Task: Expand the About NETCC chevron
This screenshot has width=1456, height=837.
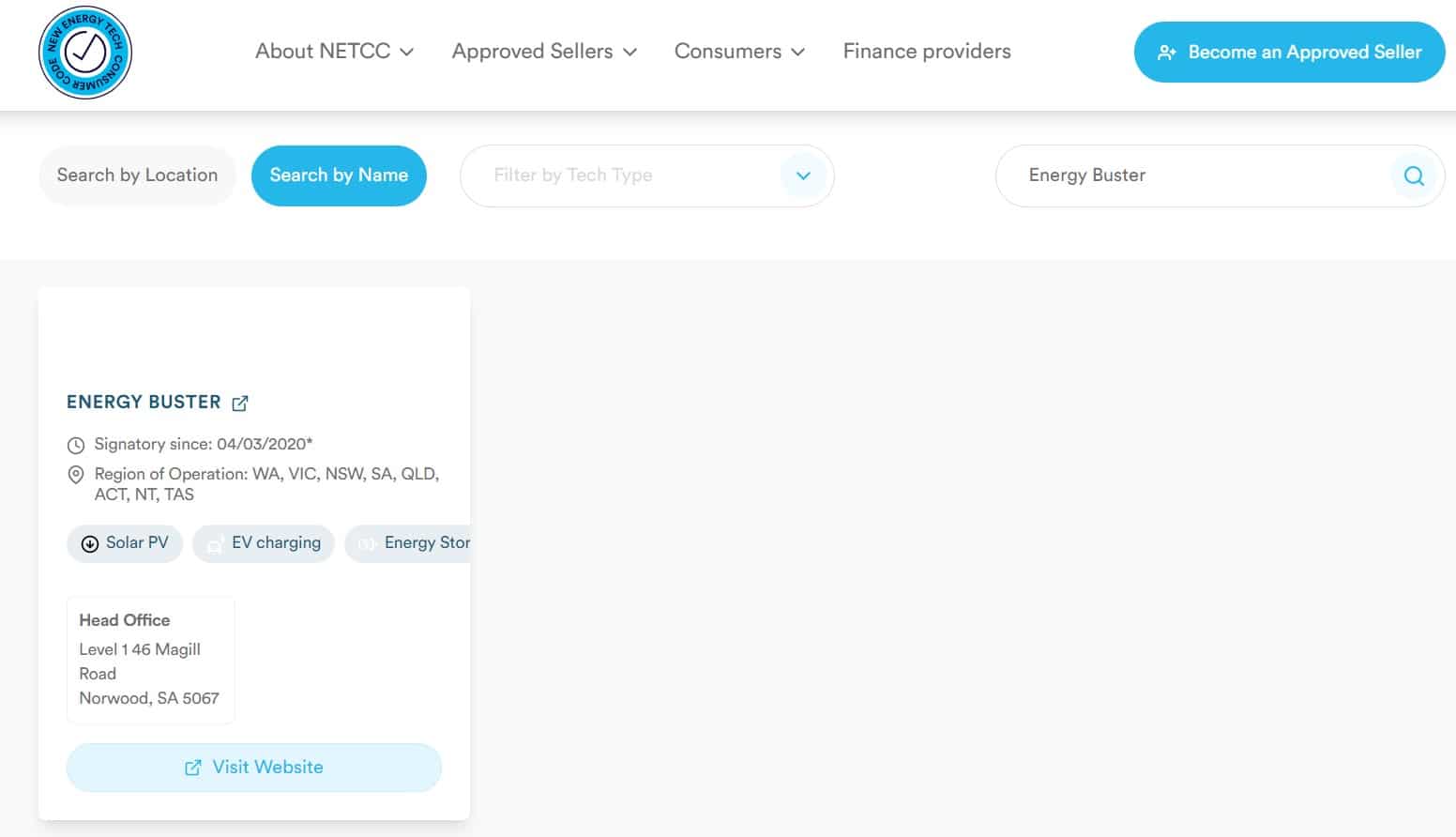Action: (406, 53)
